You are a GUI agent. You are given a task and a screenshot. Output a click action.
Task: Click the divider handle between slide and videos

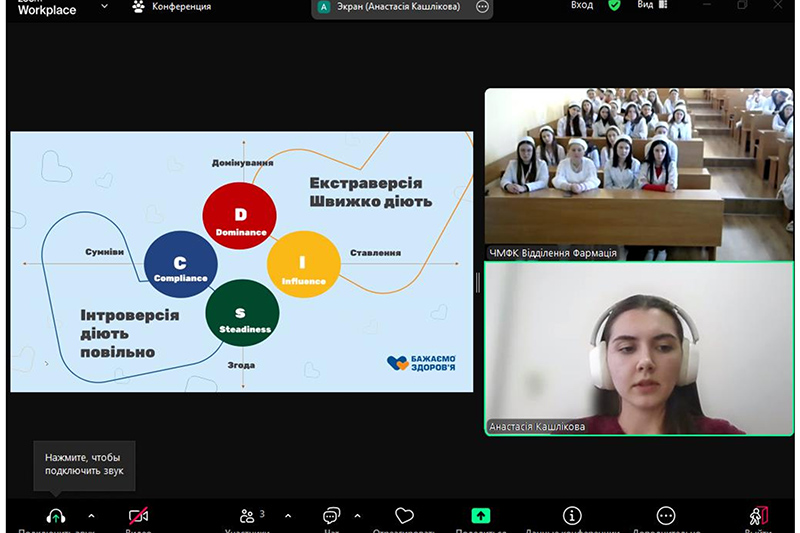tap(478, 283)
